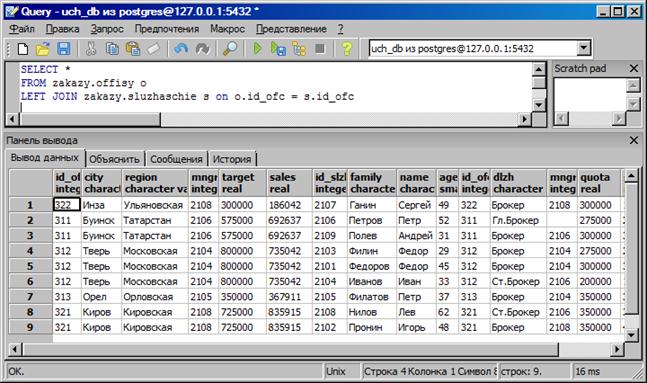This screenshot has width=647, height=383.
Task: Click results grid horizontal scroll right arrow
Action: click(x=616, y=349)
